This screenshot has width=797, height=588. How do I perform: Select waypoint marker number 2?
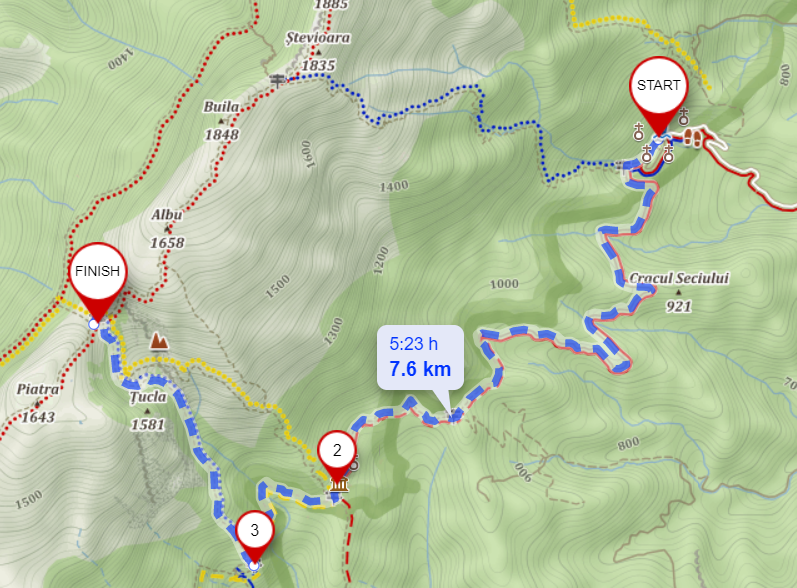click(336, 454)
